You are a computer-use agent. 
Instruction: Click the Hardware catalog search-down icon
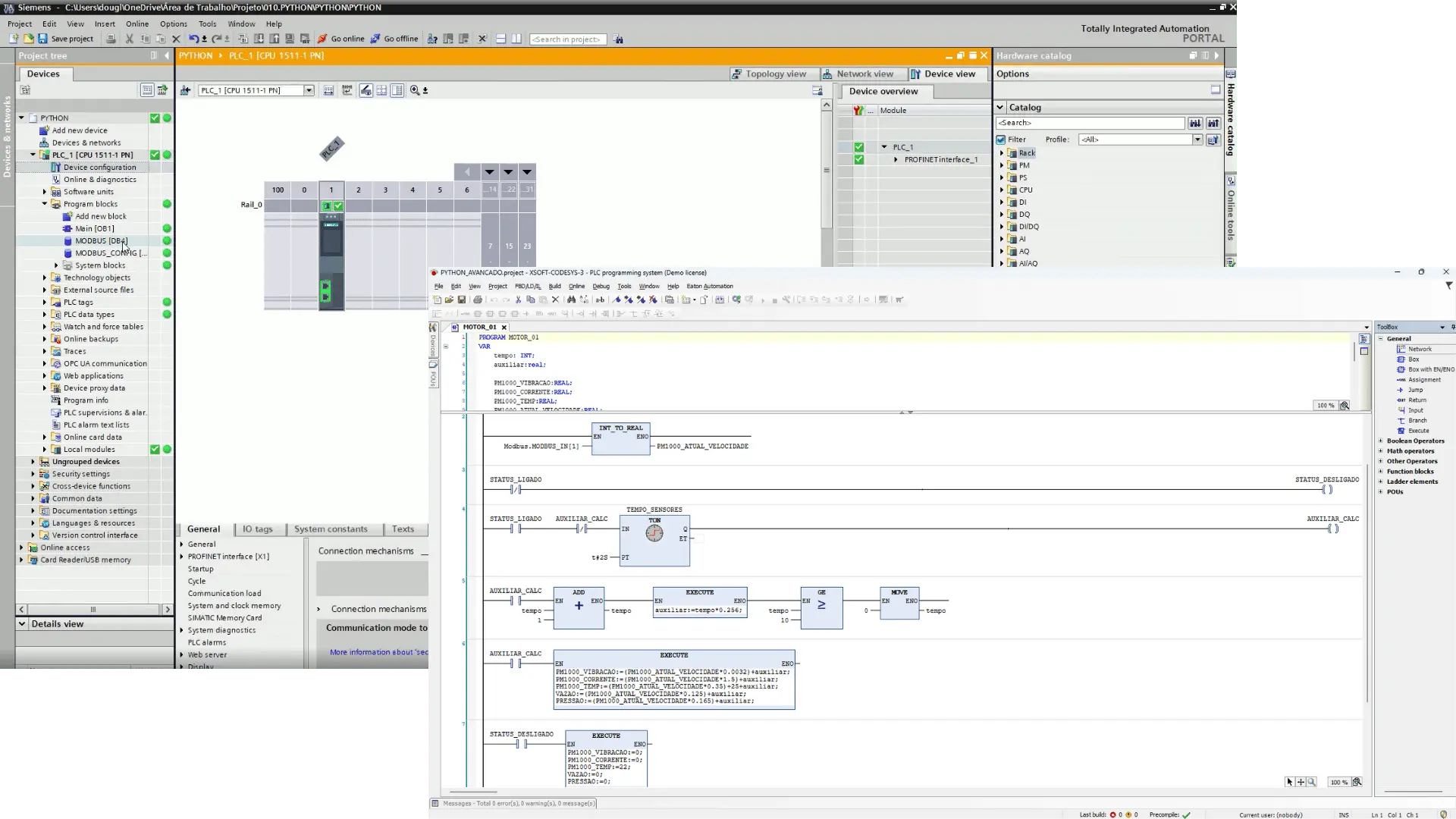click(1195, 123)
